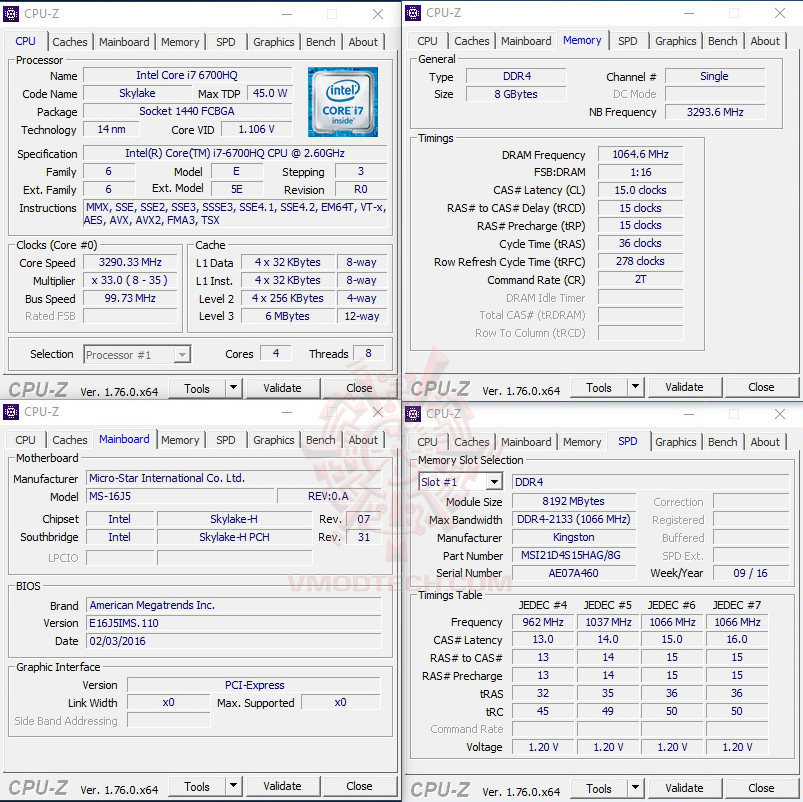803x802 pixels.
Task: Click Validate in the Mainboard window
Action: point(283,786)
